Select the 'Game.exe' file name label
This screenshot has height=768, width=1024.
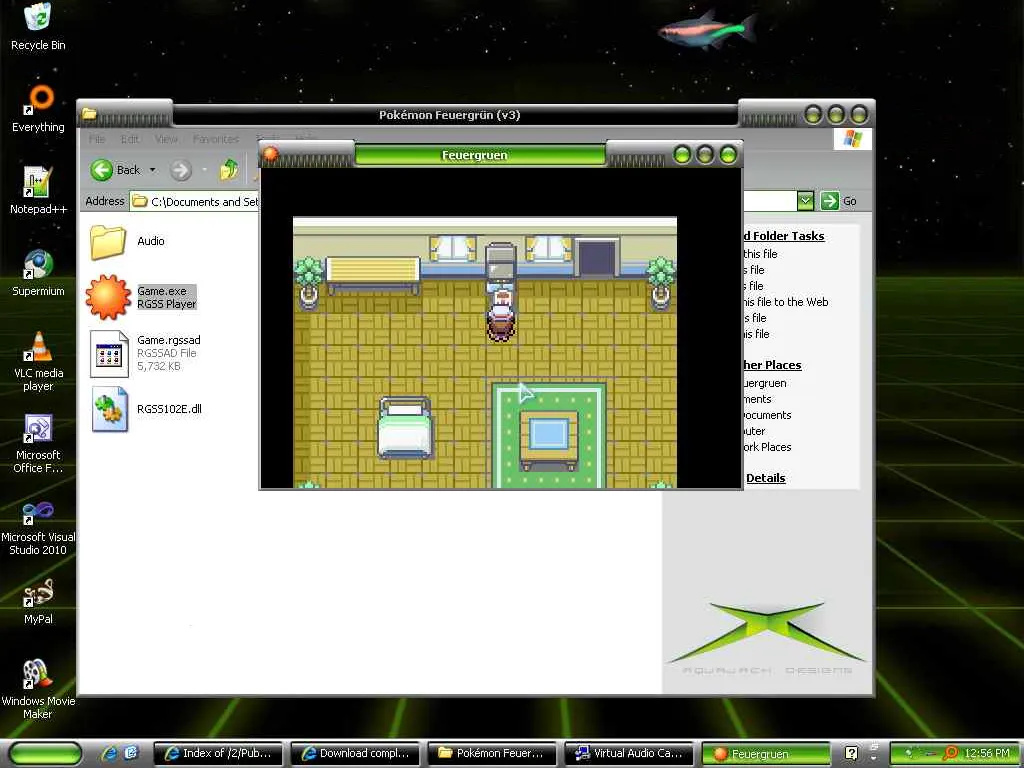point(162,291)
